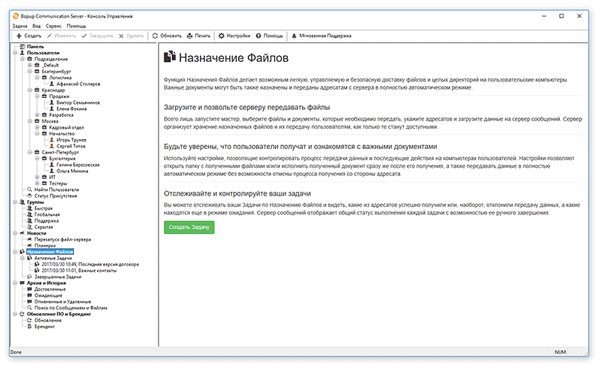
Task: Click the orange user icon beside Сергей Титов
Action: point(52,146)
